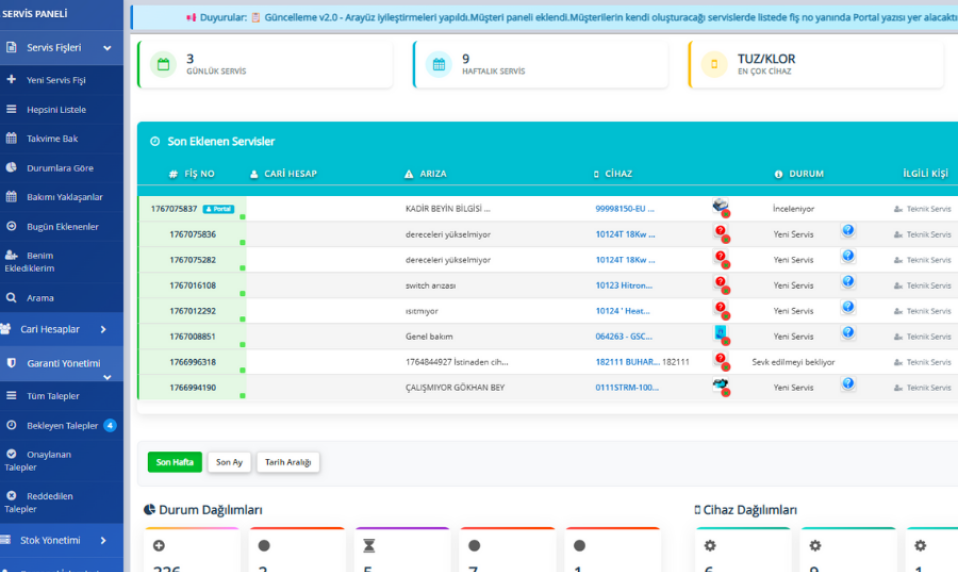Expand the Cari Hesaplar menu
This screenshot has width=958, height=572.
point(103,329)
